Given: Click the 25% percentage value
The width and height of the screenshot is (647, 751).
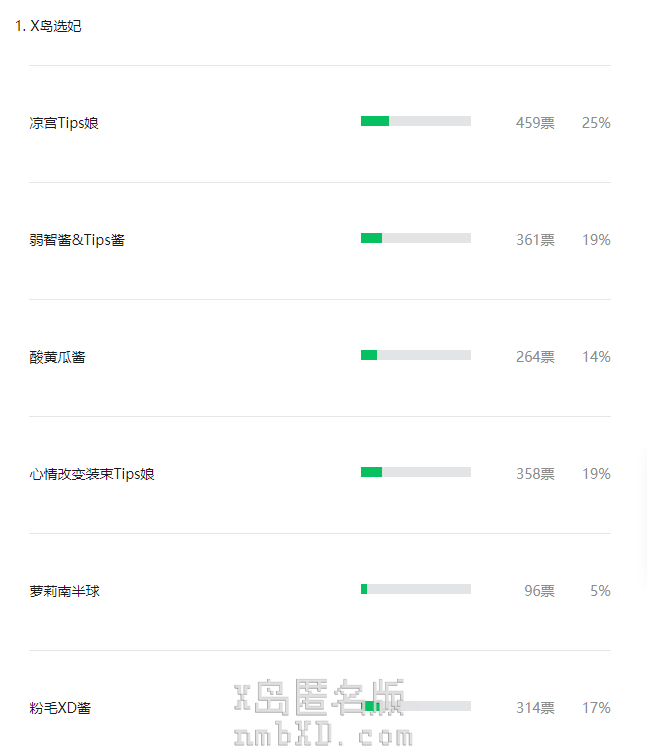Looking at the screenshot, I should [596, 123].
